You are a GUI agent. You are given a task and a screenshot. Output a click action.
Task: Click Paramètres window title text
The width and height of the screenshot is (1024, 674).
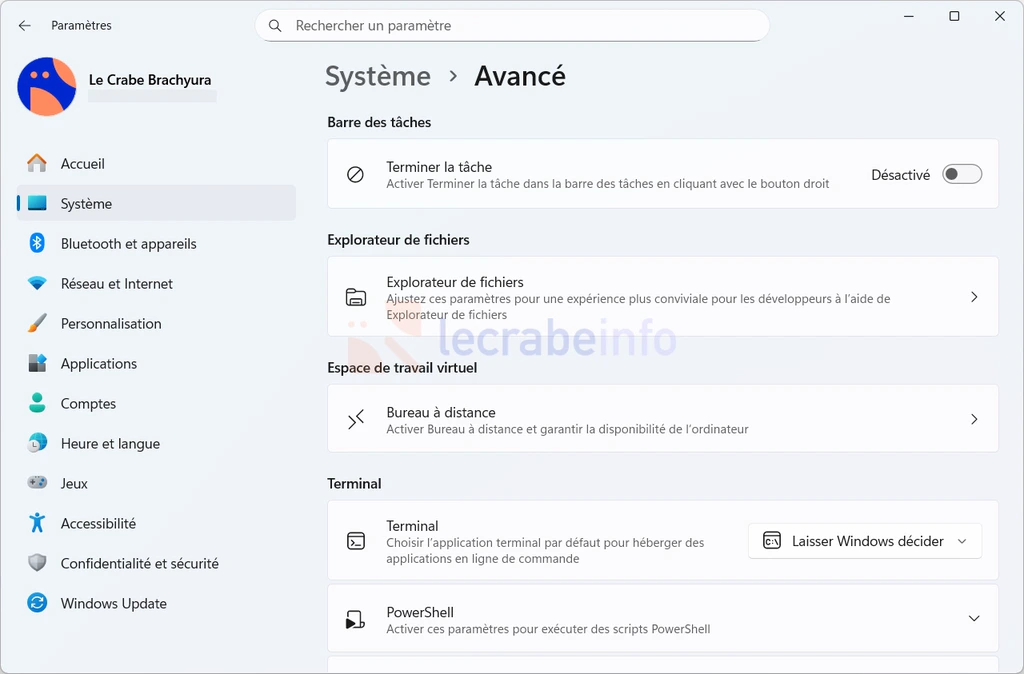click(82, 25)
